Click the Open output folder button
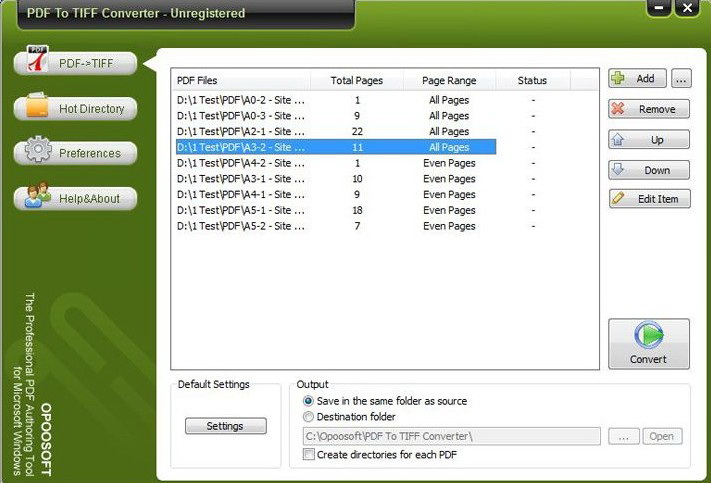The height and width of the screenshot is (483, 711). pyautogui.click(x=662, y=436)
